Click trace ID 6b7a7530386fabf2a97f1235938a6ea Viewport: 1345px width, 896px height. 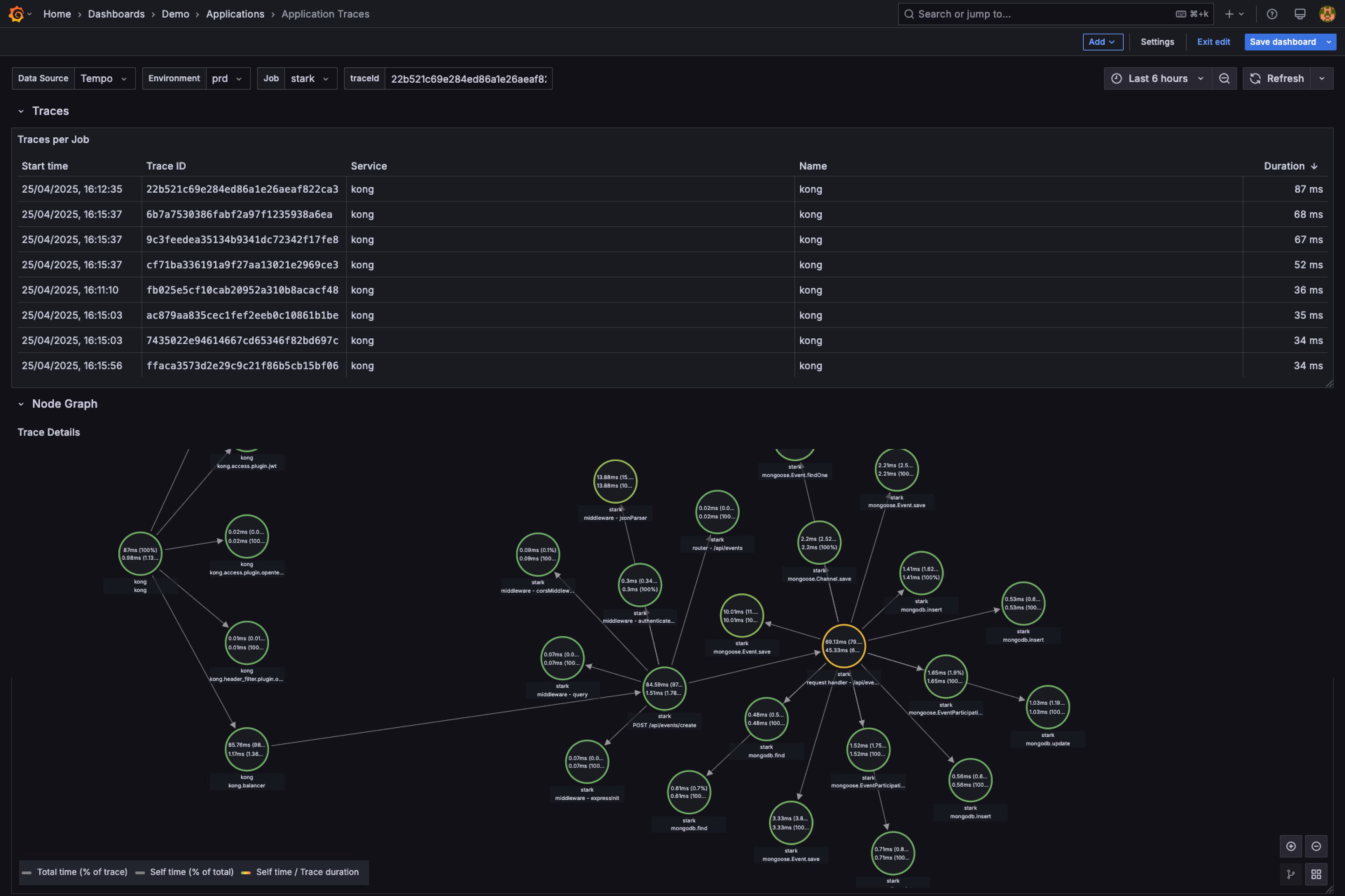(239, 214)
